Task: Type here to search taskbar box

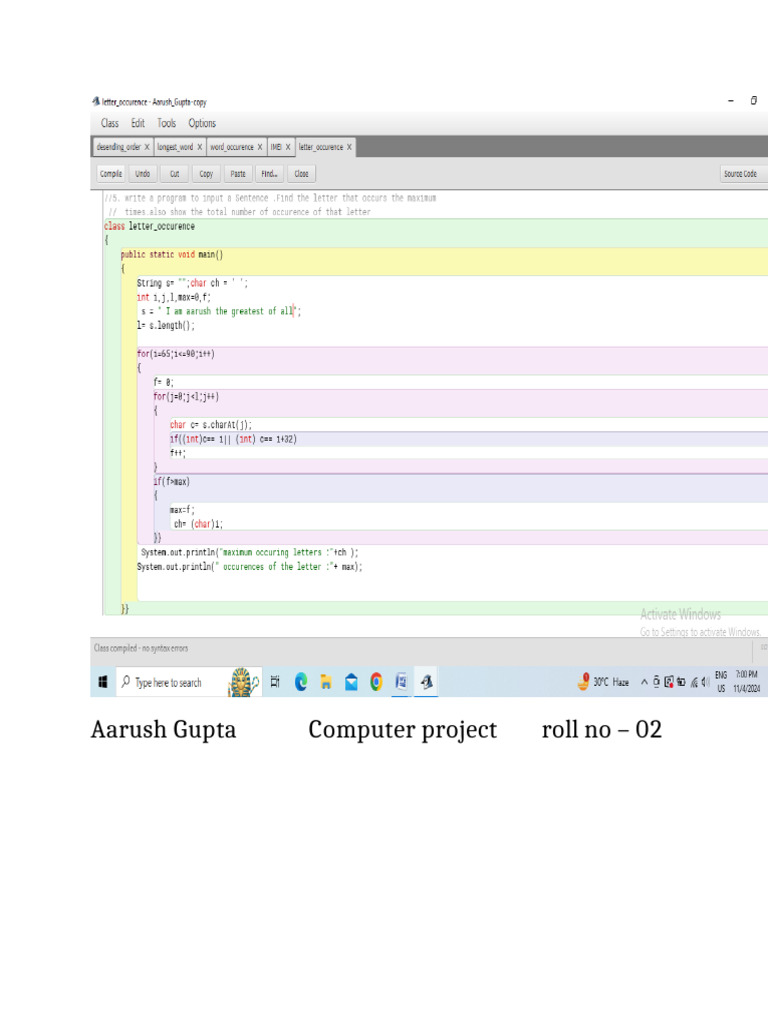Action: click(189, 682)
